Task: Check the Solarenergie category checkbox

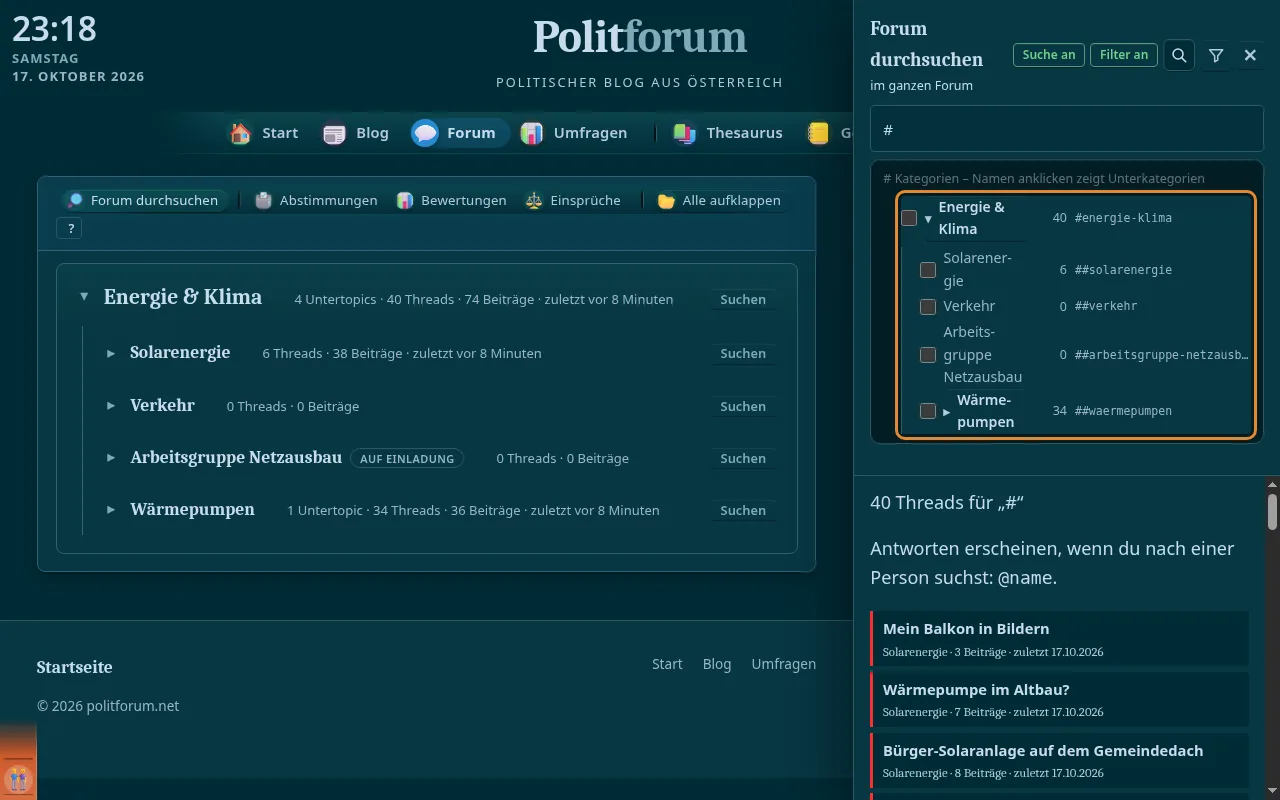Action: [928, 270]
